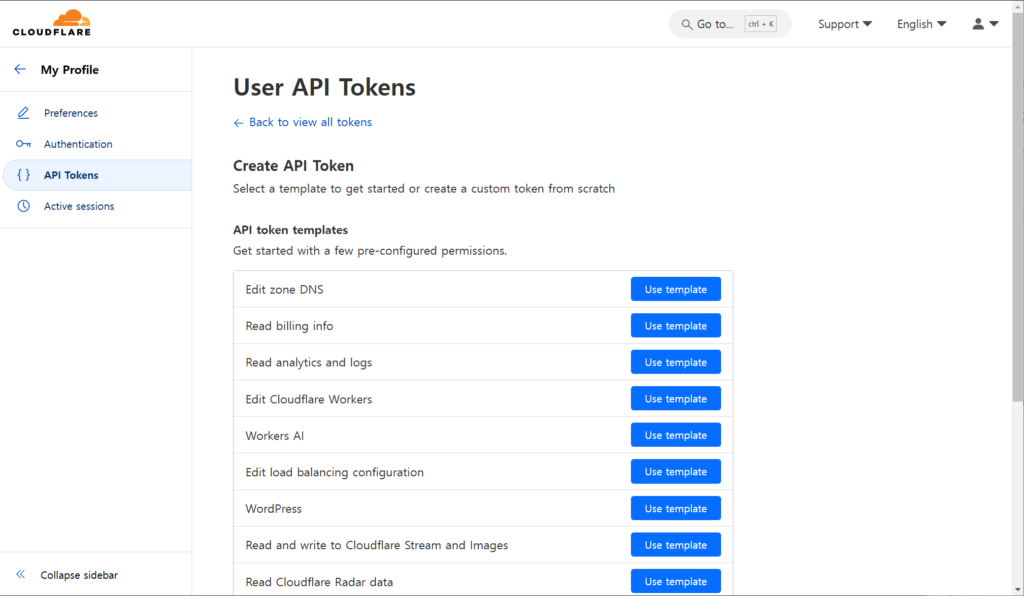Open the Authentication sidebar item

[x=78, y=144]
